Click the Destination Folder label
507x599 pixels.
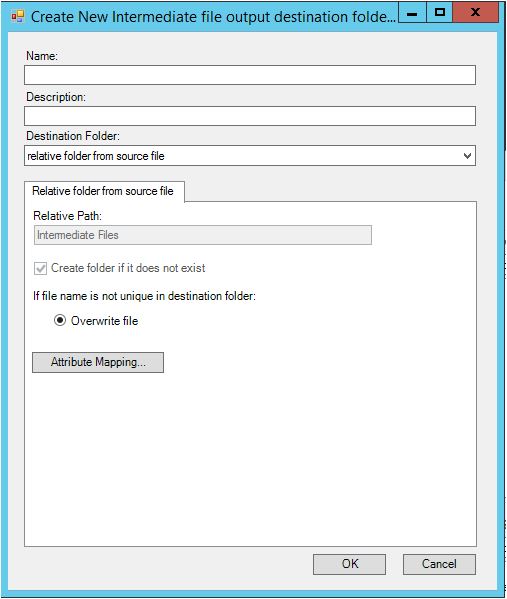[73, 136]
